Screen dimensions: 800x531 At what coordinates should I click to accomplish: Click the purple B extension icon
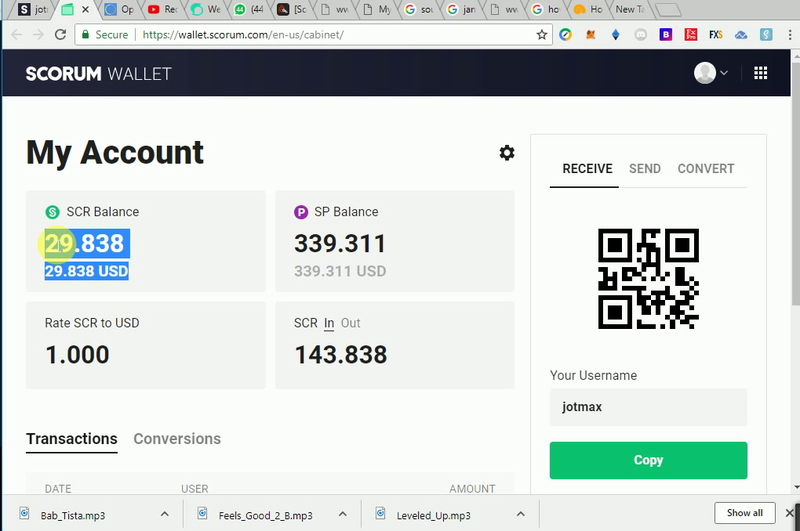click(x=665, y=35)
